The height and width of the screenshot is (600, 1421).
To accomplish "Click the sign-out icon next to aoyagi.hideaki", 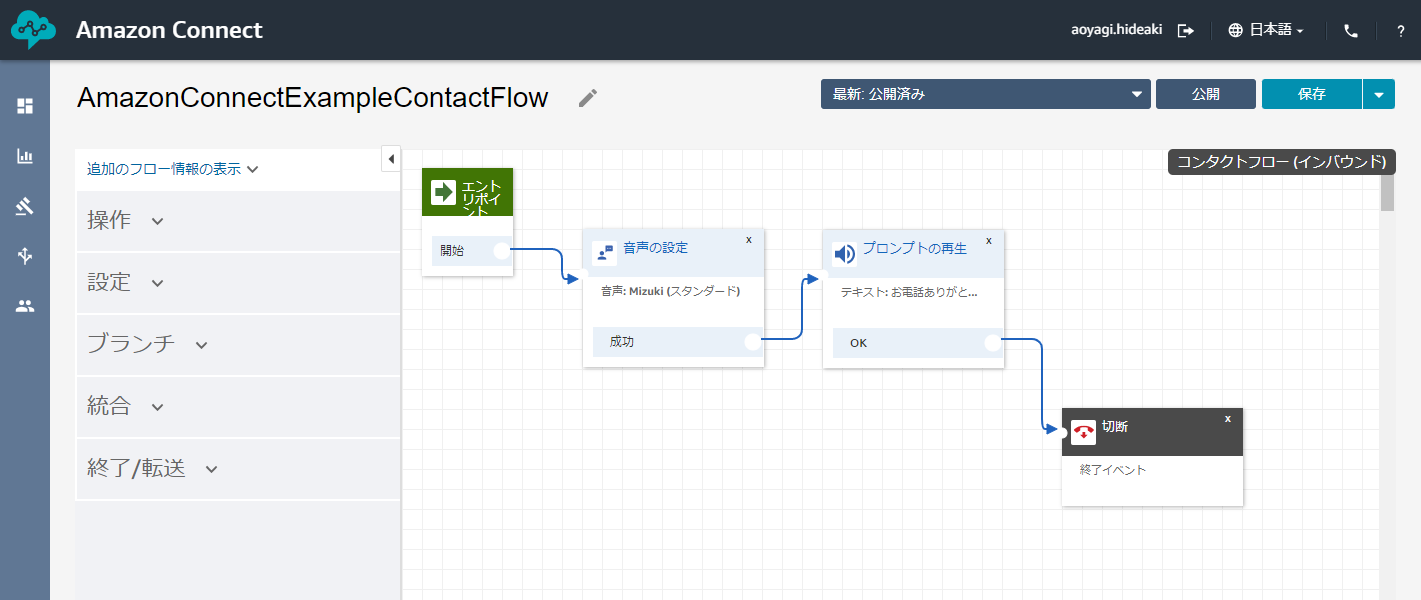I will tap(1186, 30).
